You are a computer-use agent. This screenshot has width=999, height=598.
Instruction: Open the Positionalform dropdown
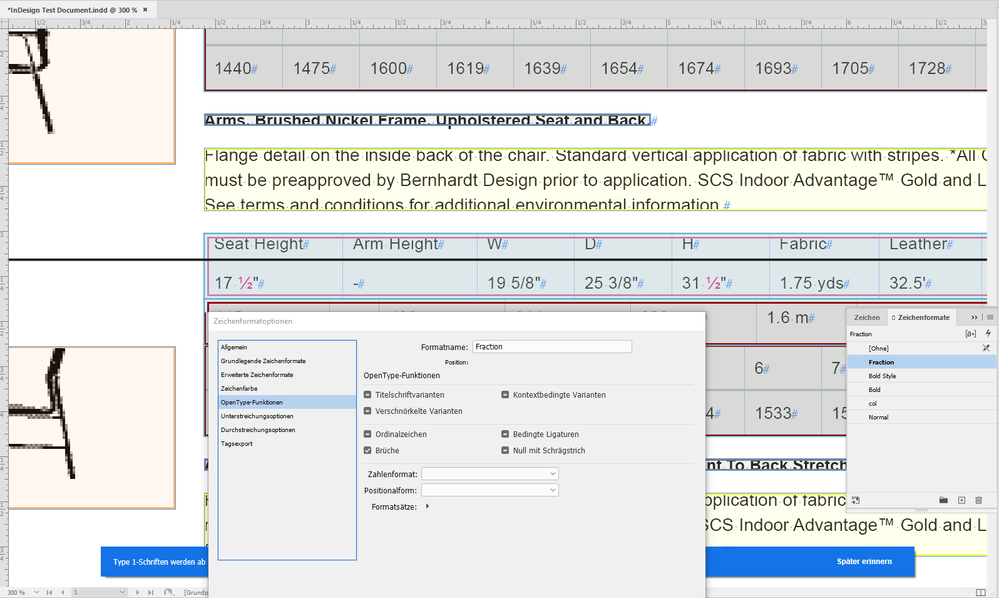[490, 490]
